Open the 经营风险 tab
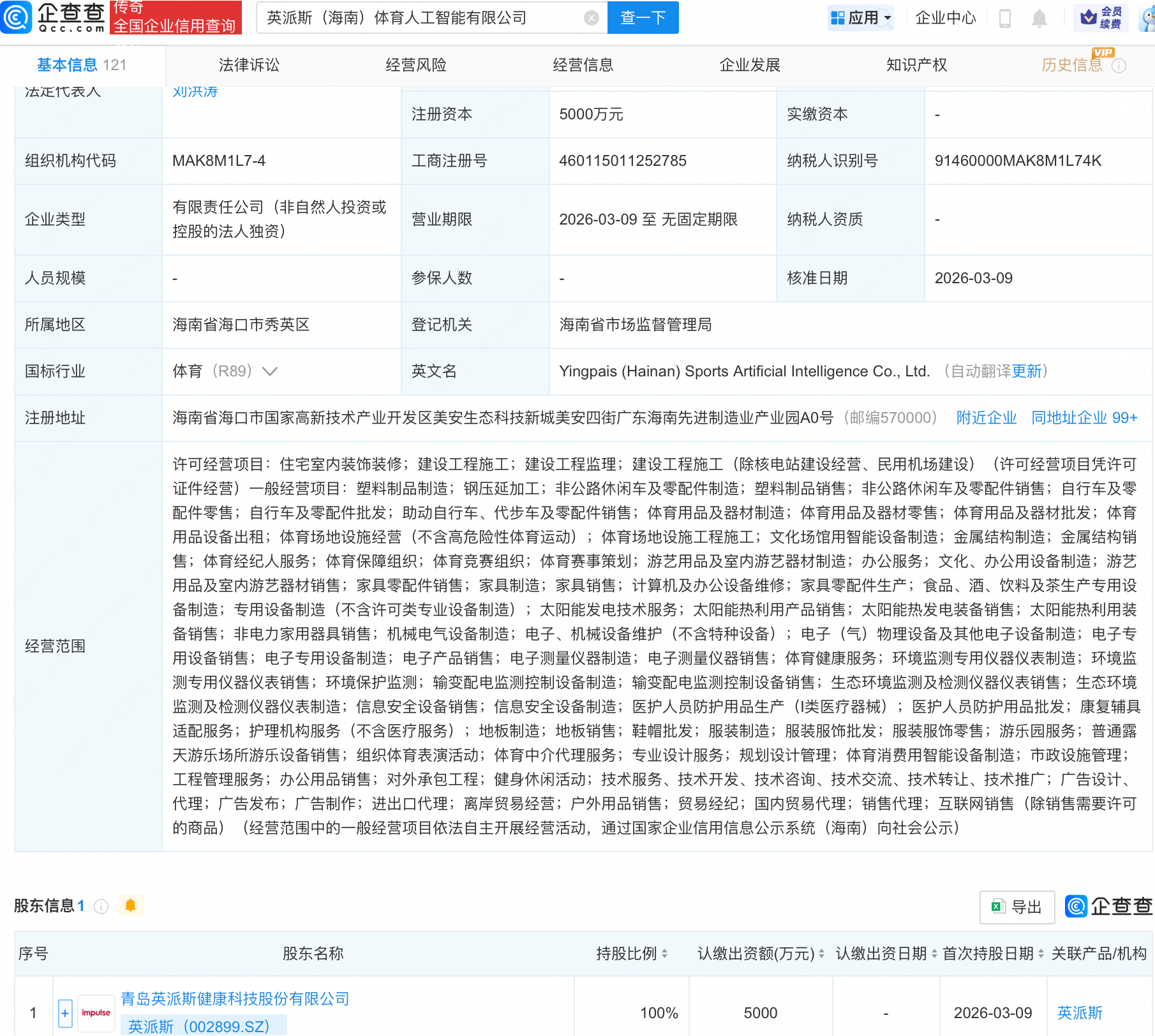The height and width of the screenshot is (1036, 1155). (416, 65)
